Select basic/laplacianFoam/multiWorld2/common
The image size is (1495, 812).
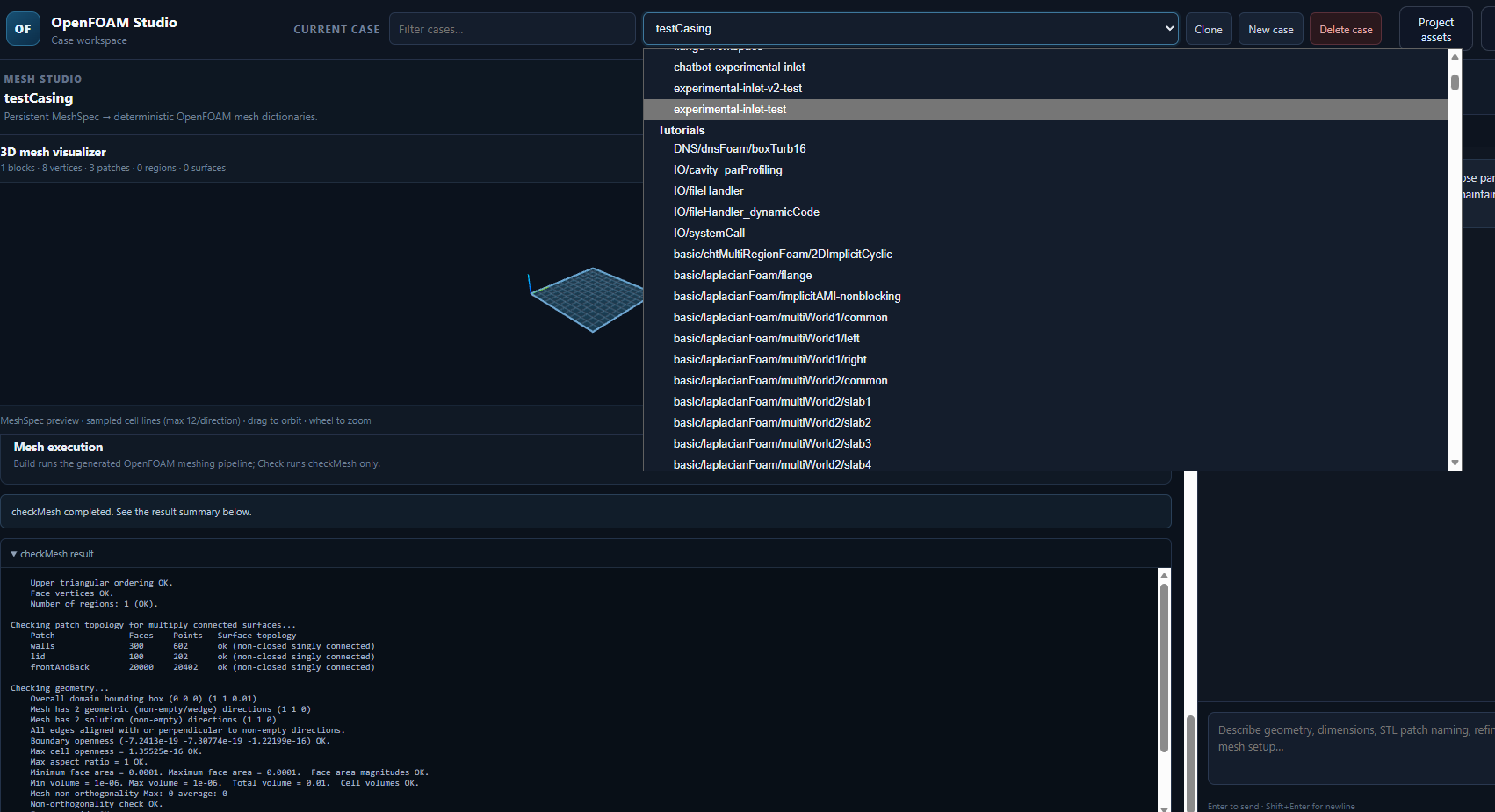point(1045,381)
